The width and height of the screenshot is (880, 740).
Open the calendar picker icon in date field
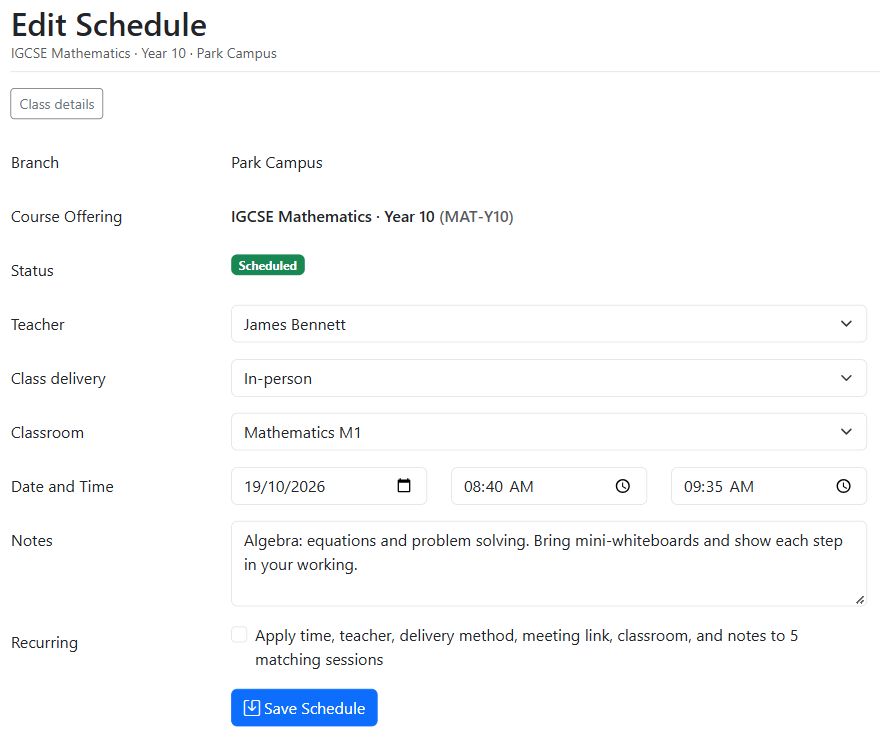(x=404, y=485)
